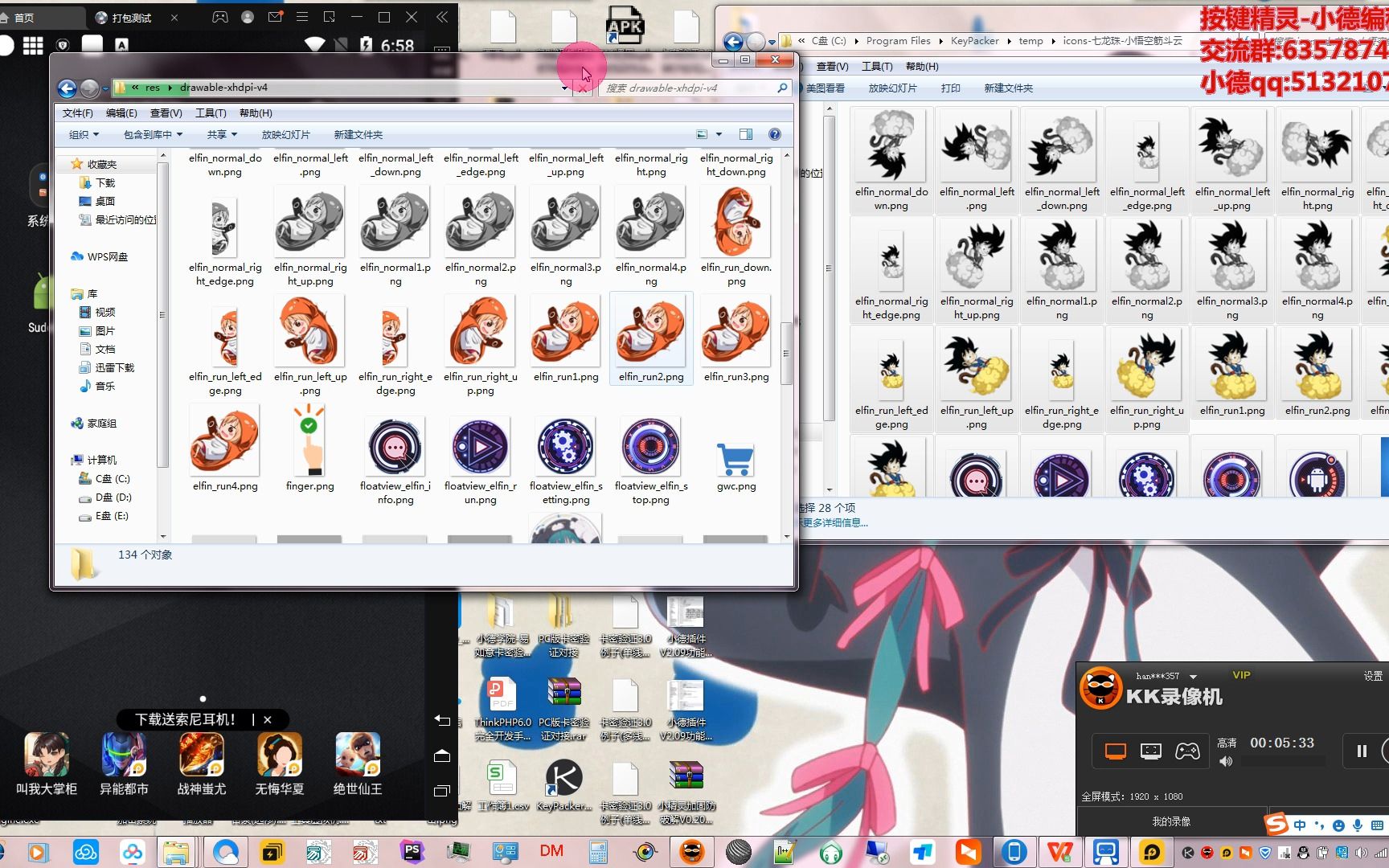Open address bar history dropdown arrow

[564, 88]
